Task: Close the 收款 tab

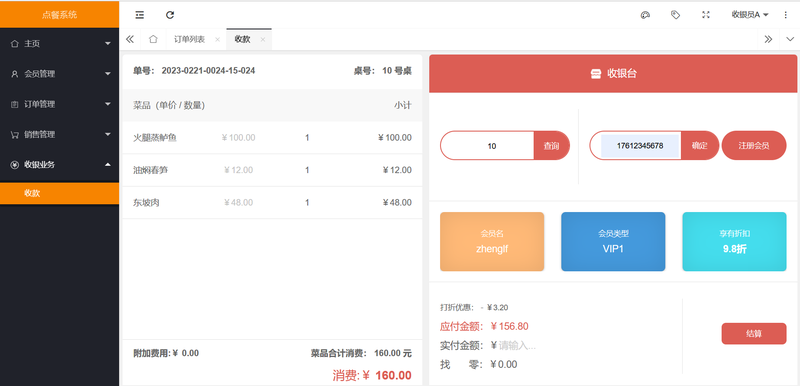Action: tap(263, 39)
